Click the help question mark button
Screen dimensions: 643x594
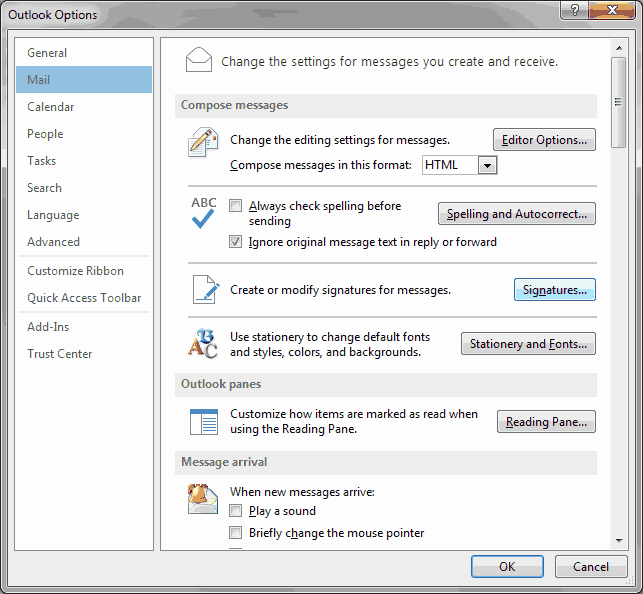click(574, 10)
